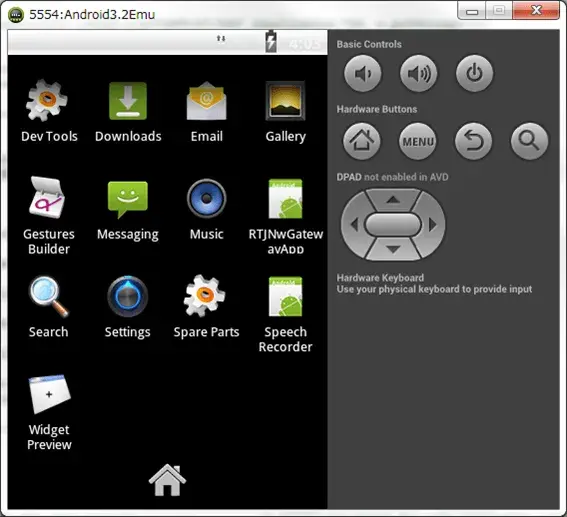Image resolution: width=567 pixels, height=517 pixels.
Task: Click the data transfer arrows status icon
Action: [221, 38]
